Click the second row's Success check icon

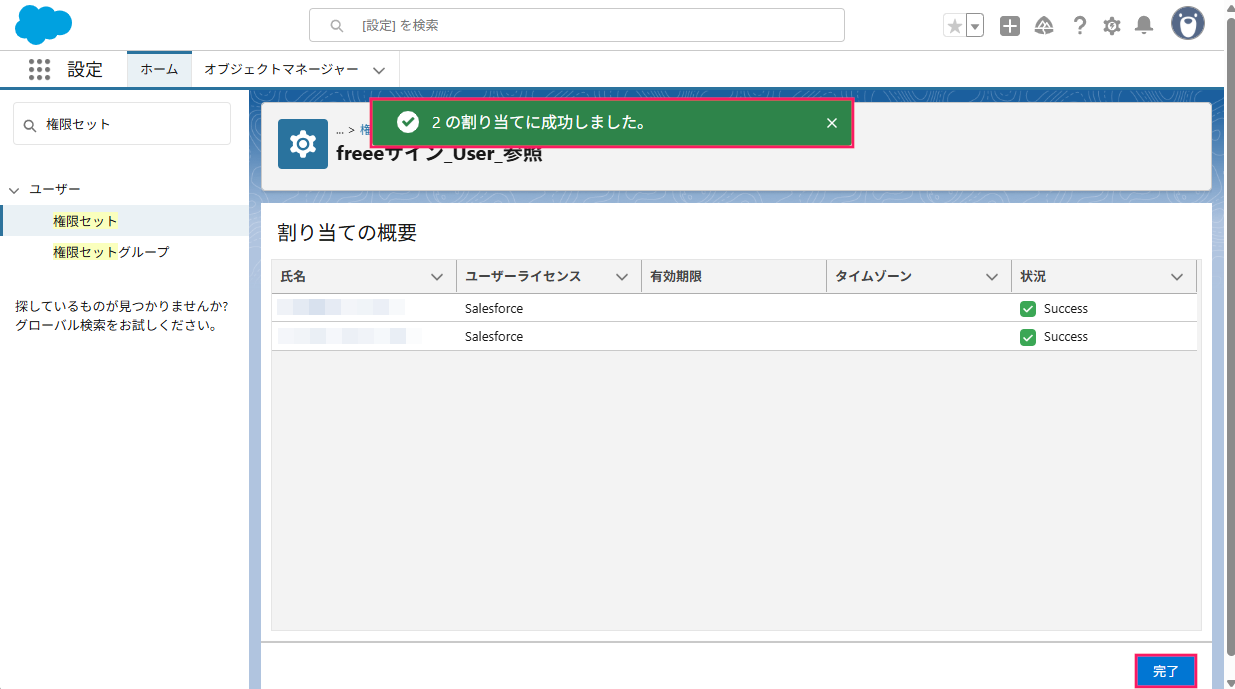point(1028,337)
